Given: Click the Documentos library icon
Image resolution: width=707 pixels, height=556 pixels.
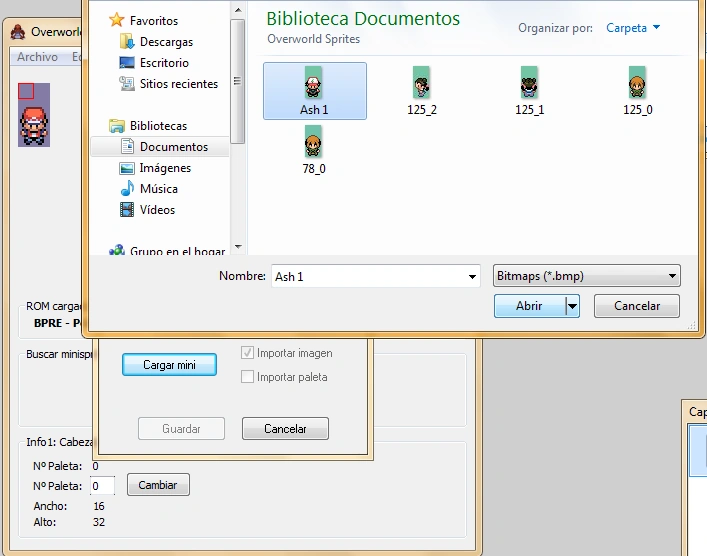Looking at the screenshot, I should pos(127,146).
